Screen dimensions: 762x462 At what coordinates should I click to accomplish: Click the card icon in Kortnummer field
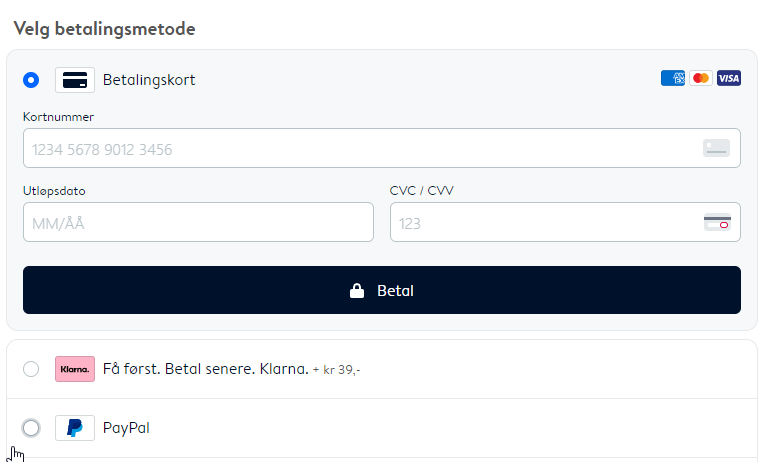click(716, 148)
